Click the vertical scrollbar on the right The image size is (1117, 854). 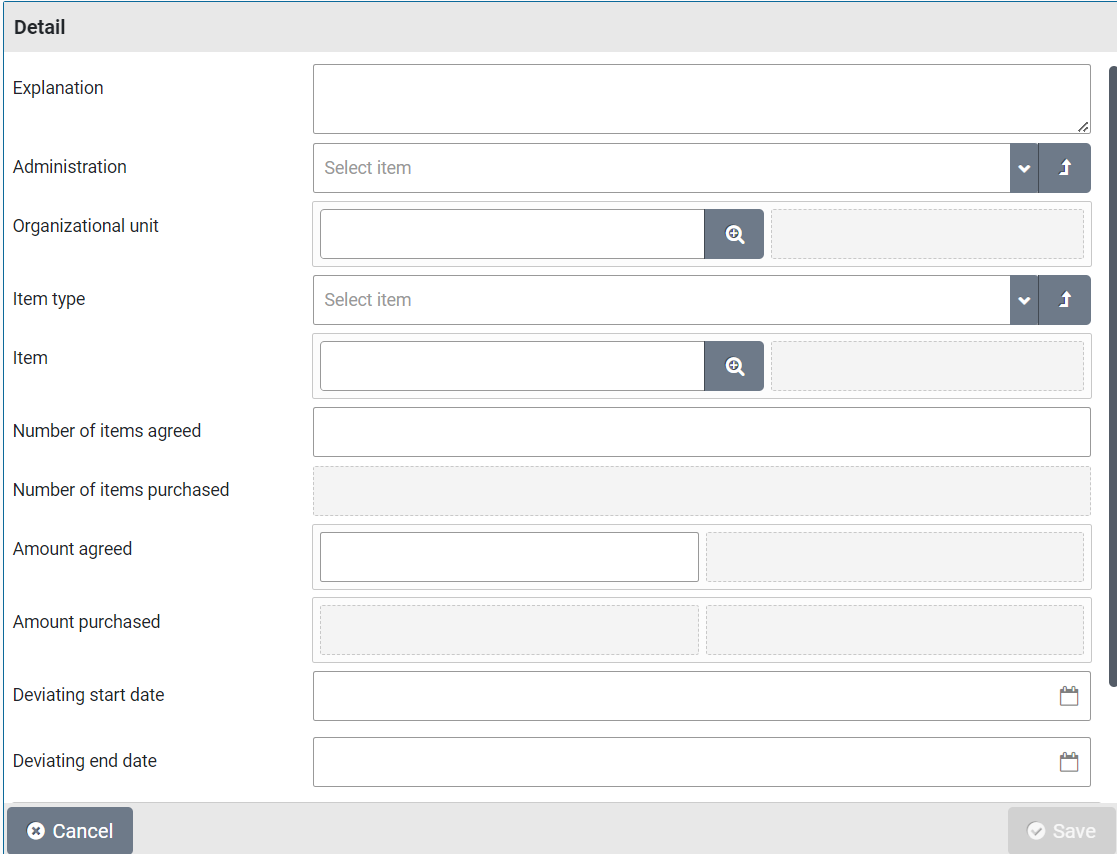pyautogui.click(x=1112, y=370)
